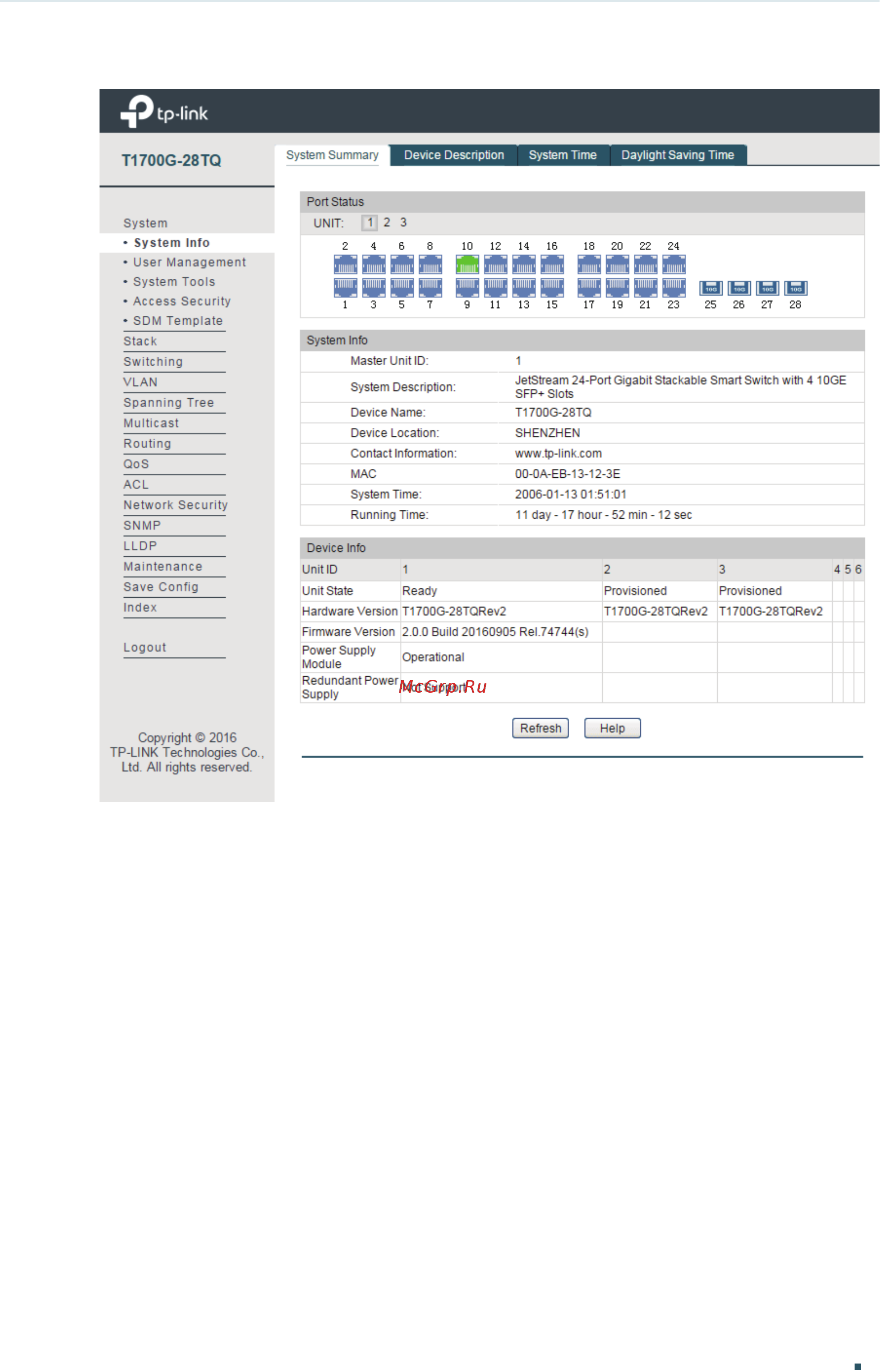
Task: Open the LLDP menu
Action: 140,546
